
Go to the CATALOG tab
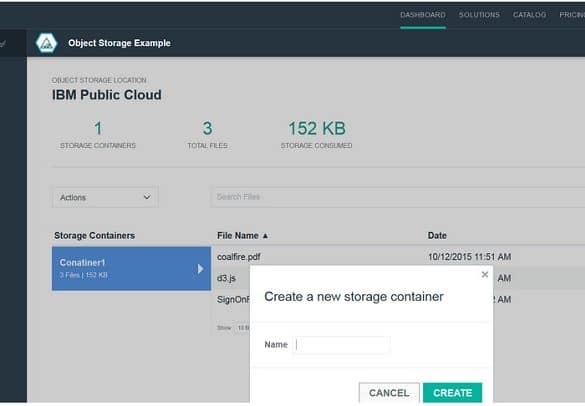529,15
